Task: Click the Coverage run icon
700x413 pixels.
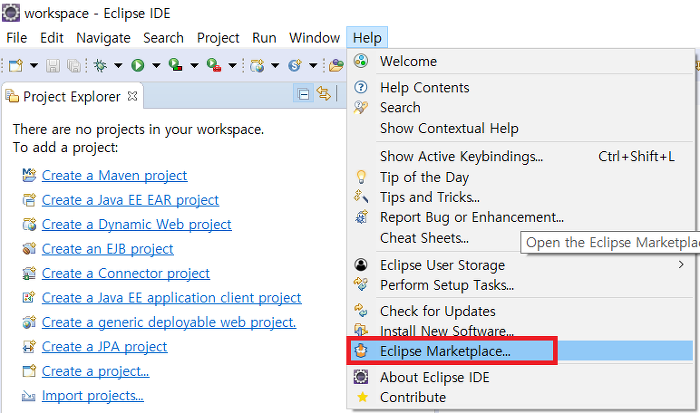Action: click(175, 66)
